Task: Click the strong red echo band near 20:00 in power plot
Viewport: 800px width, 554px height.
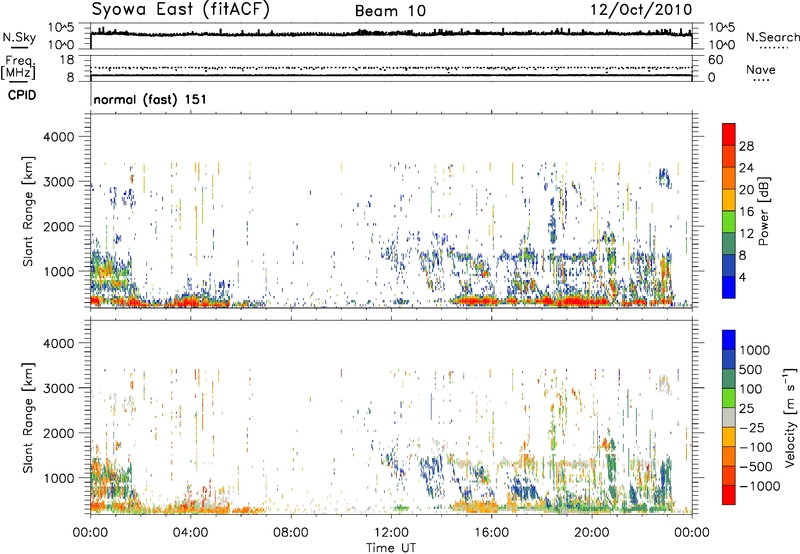Action: point(579,301)
